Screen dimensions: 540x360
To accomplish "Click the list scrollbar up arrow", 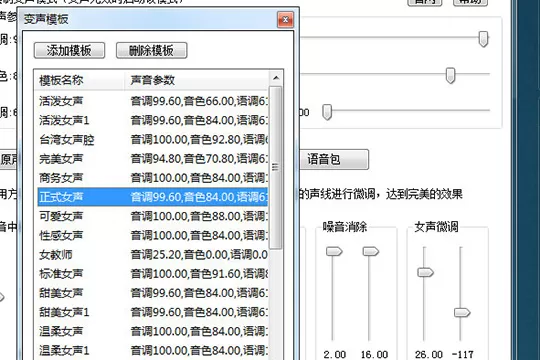I will point(276,78).
